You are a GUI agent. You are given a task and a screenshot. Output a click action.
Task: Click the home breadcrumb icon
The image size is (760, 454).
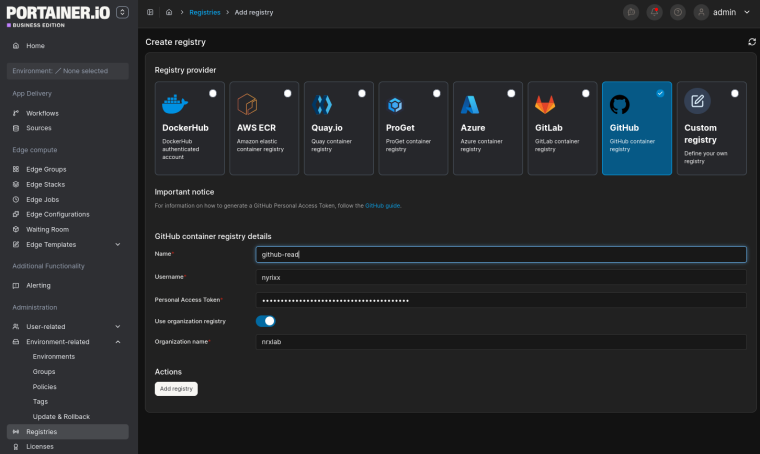pyautogui.click(x=169, y=12)
